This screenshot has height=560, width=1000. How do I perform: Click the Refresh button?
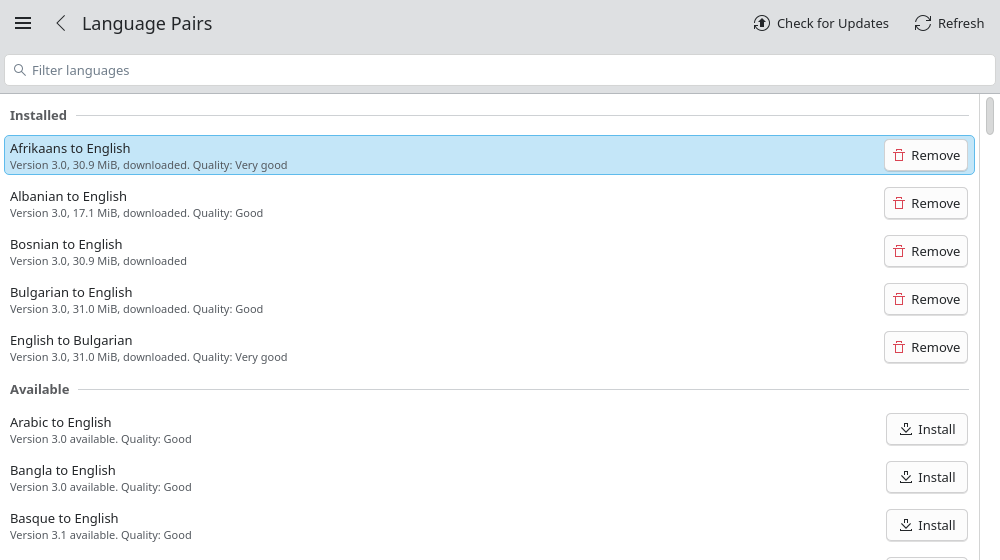[949, 24]
